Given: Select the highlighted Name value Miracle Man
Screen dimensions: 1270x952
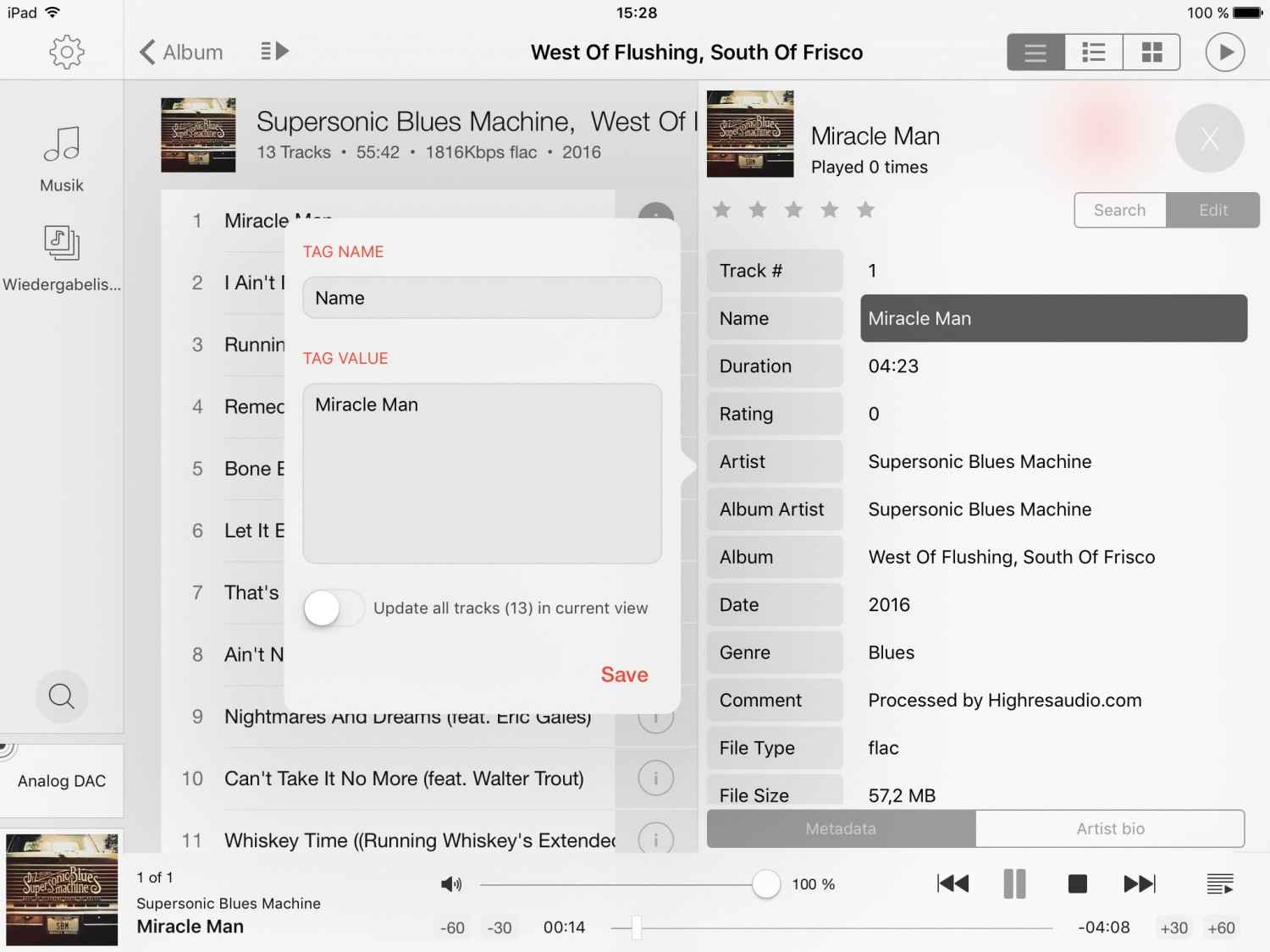Looking at the screenshot, I should tap(1053, 318).
